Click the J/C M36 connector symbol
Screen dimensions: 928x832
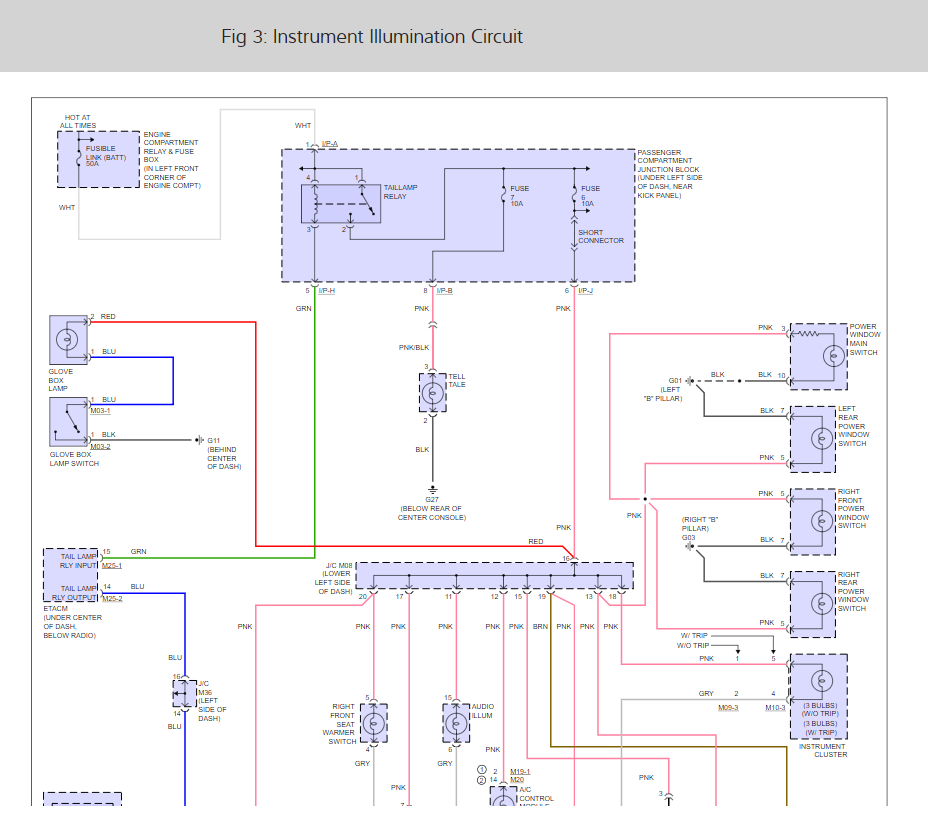coord(185,694)
